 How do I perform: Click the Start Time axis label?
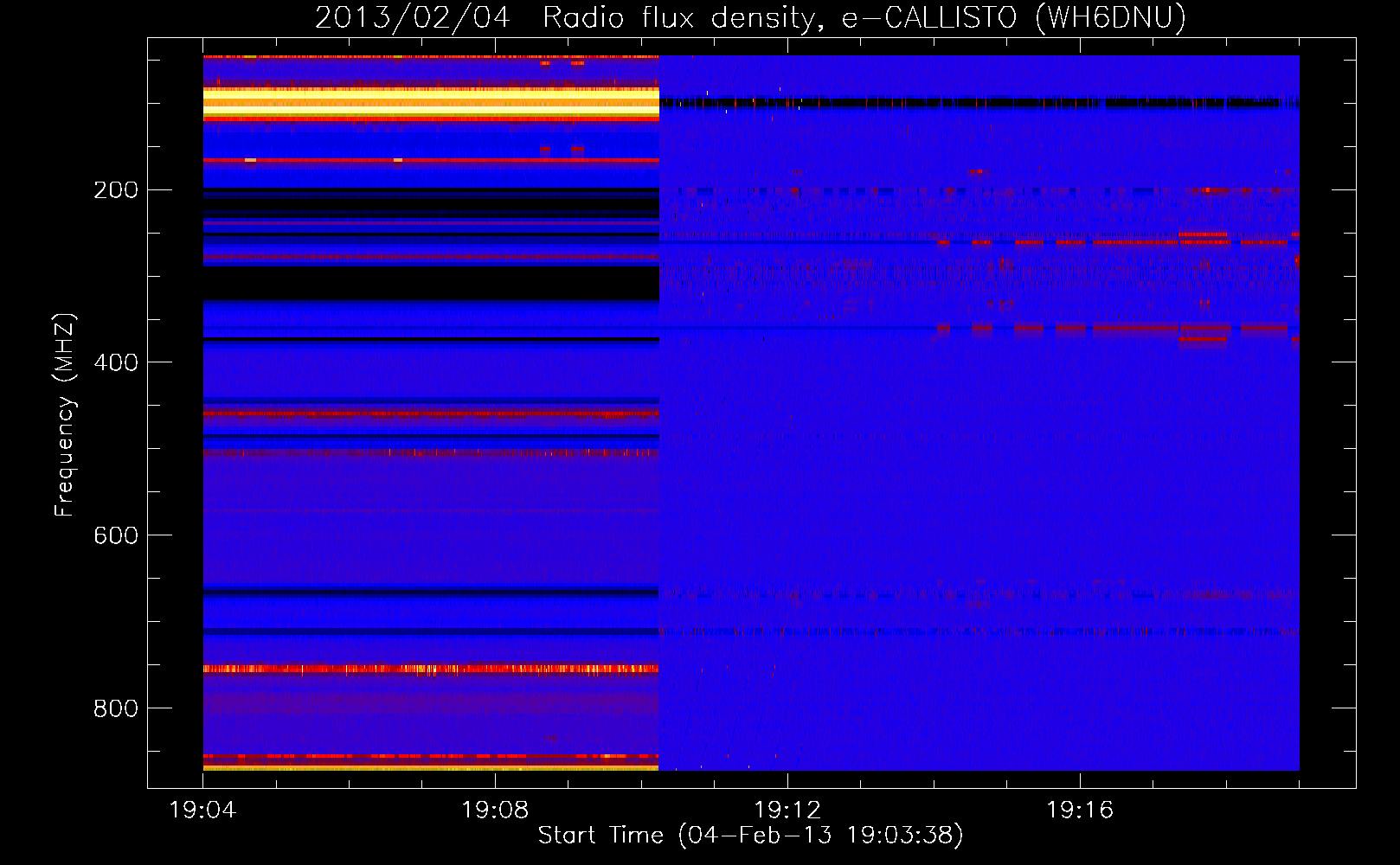click(x=750, y=836)
